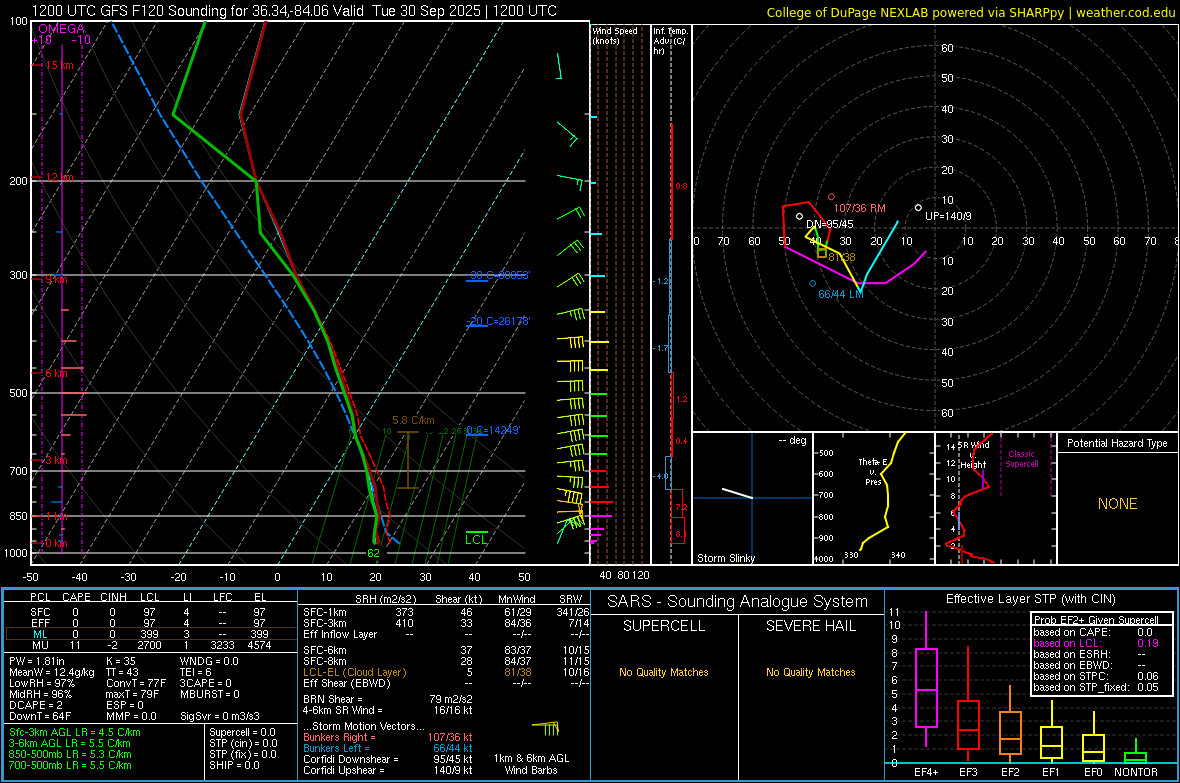Image resolution: width=1180 pixels, height=783 pixels.
Task: Click the SHIP = 0.0 value
Action: (x=234, y=766)
